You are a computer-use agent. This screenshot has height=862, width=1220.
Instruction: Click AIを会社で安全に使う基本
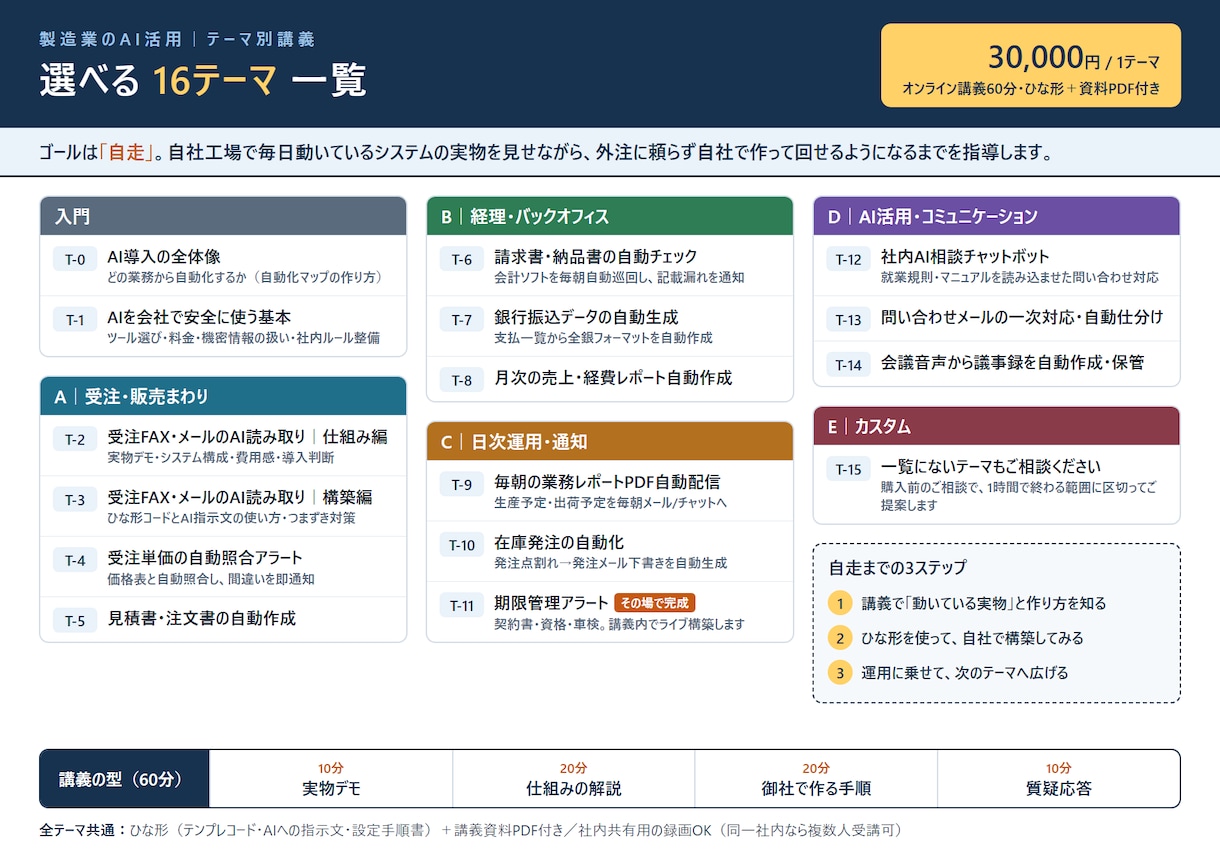pyautogui.click(x=199, y=317)
